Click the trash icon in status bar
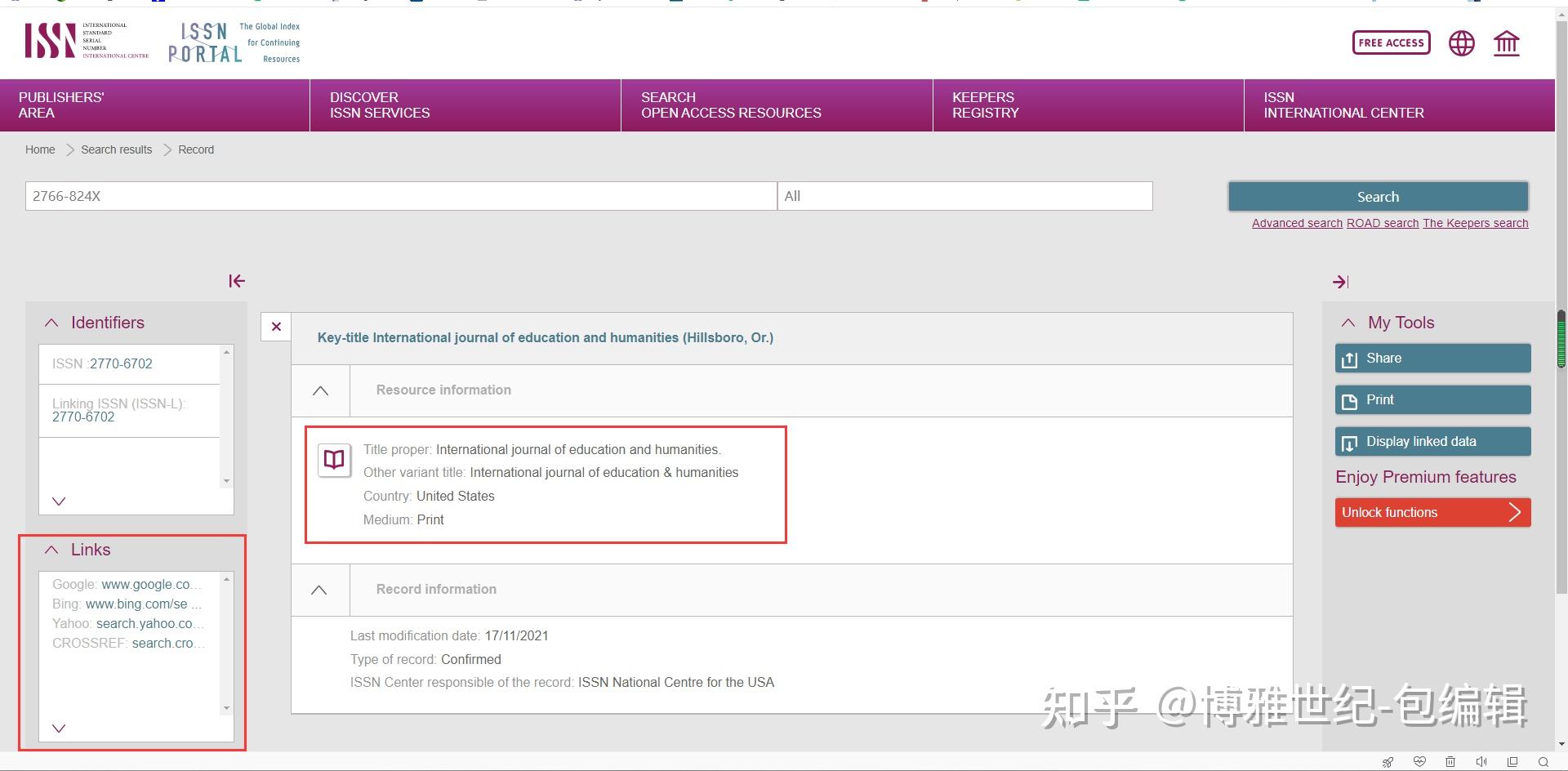Screen dimensions: 1568x771 point(1450,762)
